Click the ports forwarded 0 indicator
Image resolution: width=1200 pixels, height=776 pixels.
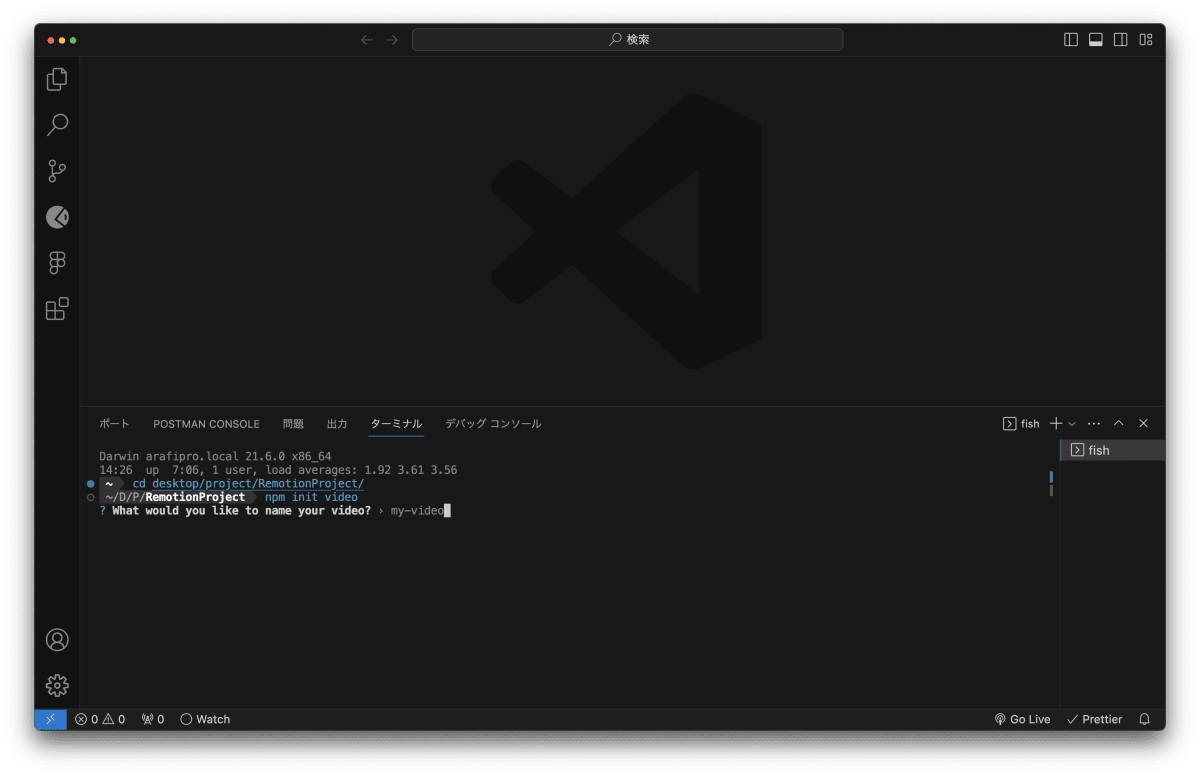pyautogui.click(x=153, y=719)
